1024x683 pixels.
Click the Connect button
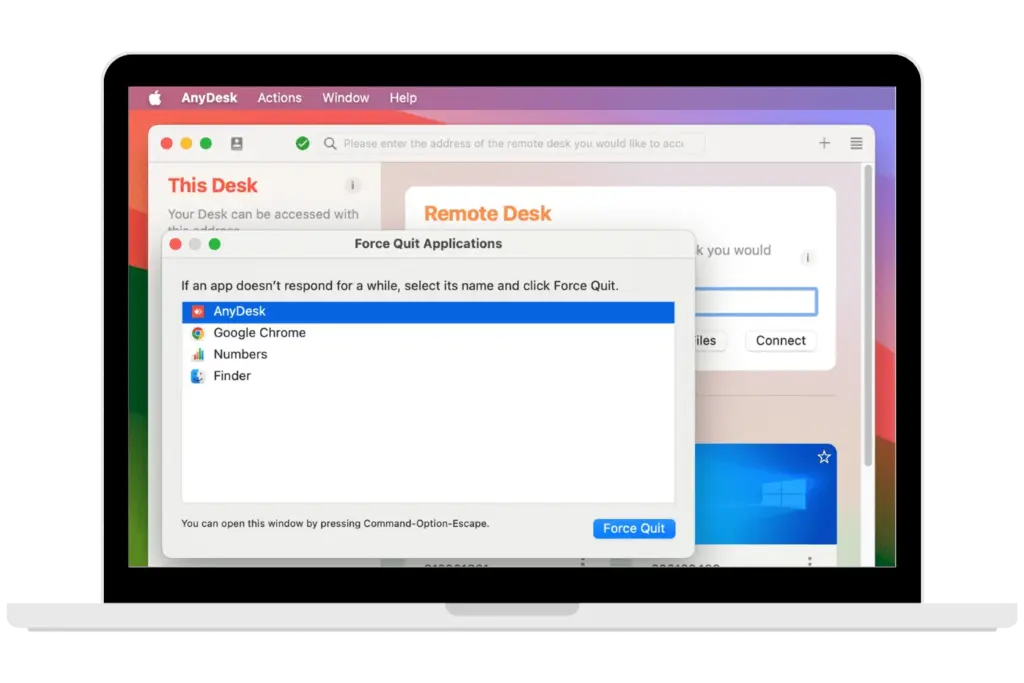[780, 340]
